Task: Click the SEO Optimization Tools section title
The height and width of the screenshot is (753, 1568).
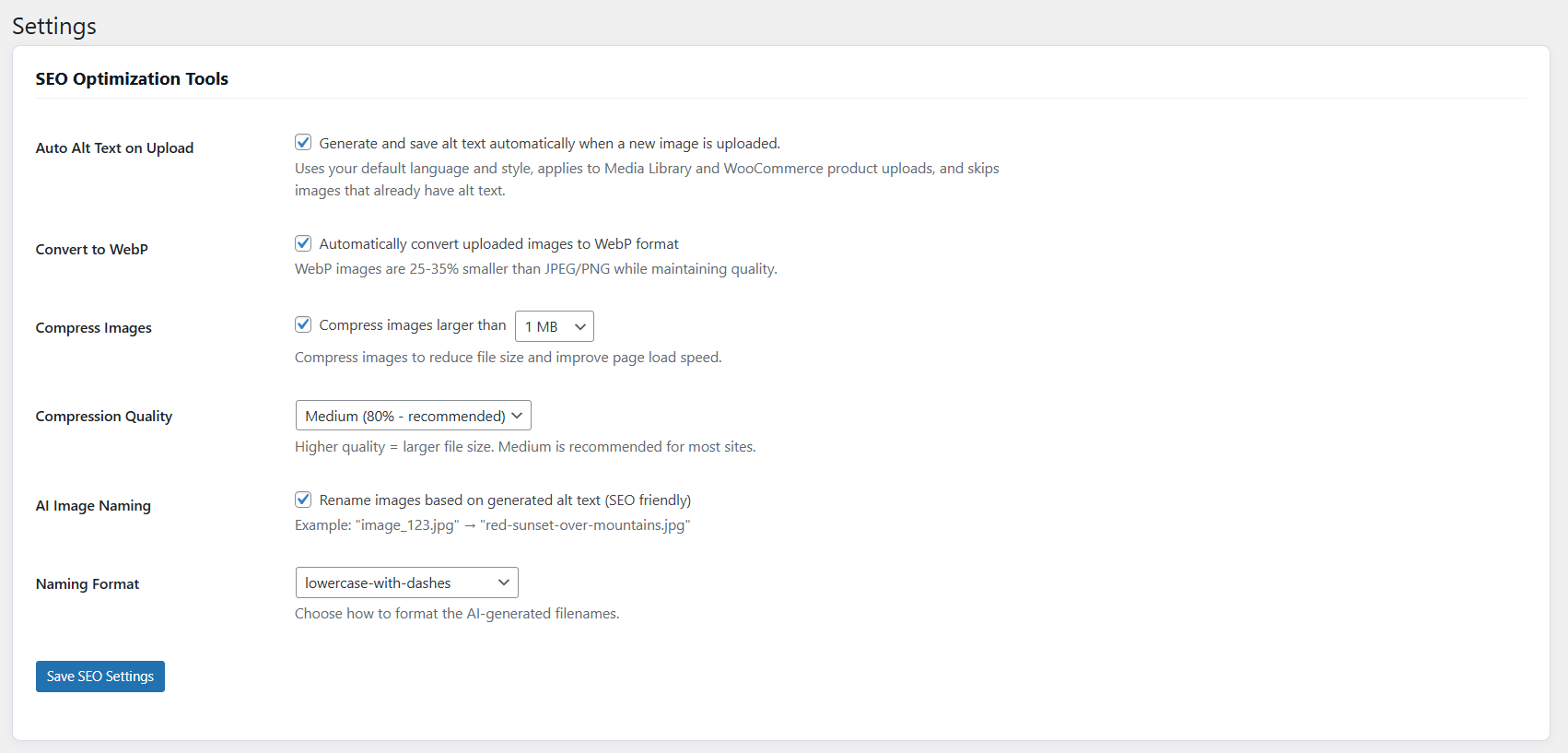Action: (x=132, y=79)
